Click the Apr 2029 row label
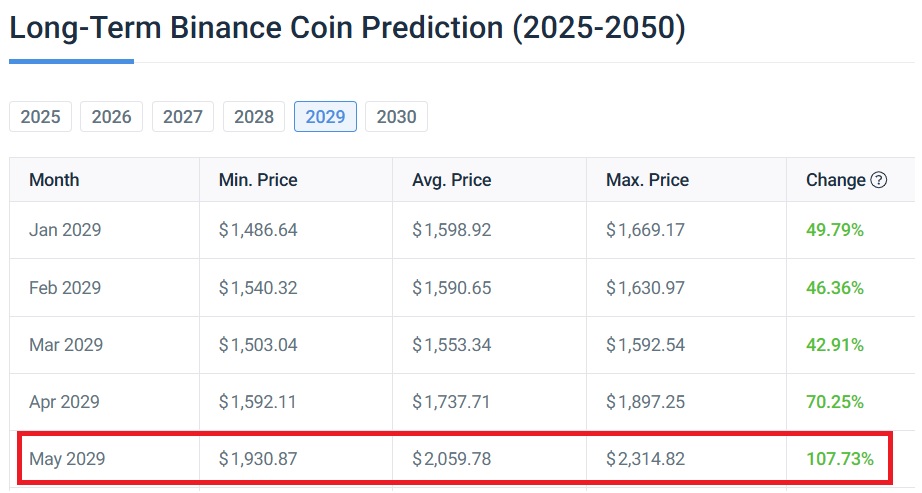 point(65,403)
